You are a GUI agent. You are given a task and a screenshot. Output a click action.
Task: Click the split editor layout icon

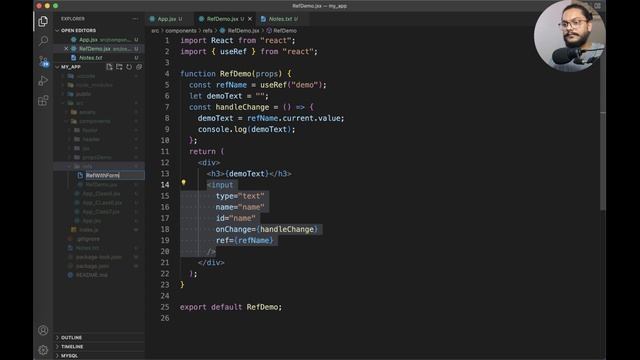point(598,6)
